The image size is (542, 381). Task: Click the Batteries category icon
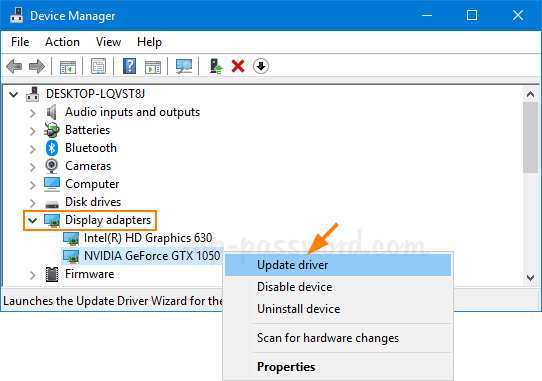pyautogui.click(x=52, y=130)
